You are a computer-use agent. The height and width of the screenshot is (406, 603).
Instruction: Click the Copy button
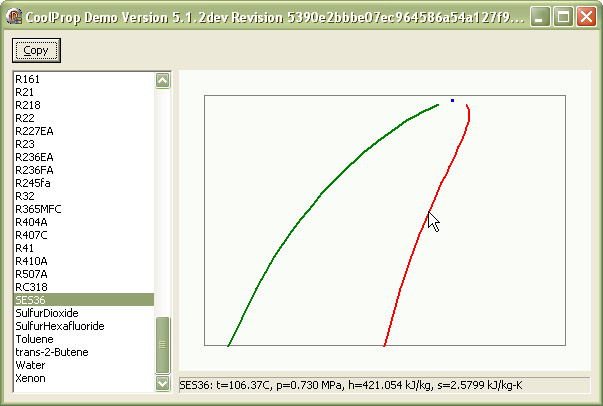point(35,50)
